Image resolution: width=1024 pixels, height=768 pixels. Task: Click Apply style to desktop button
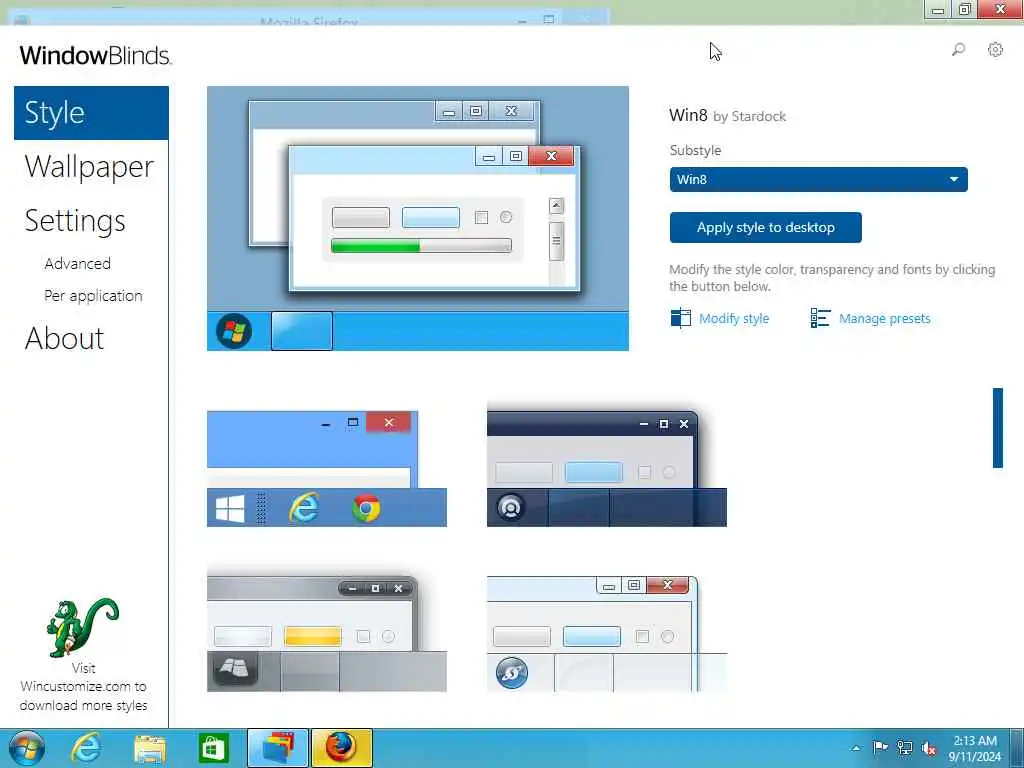pos(765,227)
